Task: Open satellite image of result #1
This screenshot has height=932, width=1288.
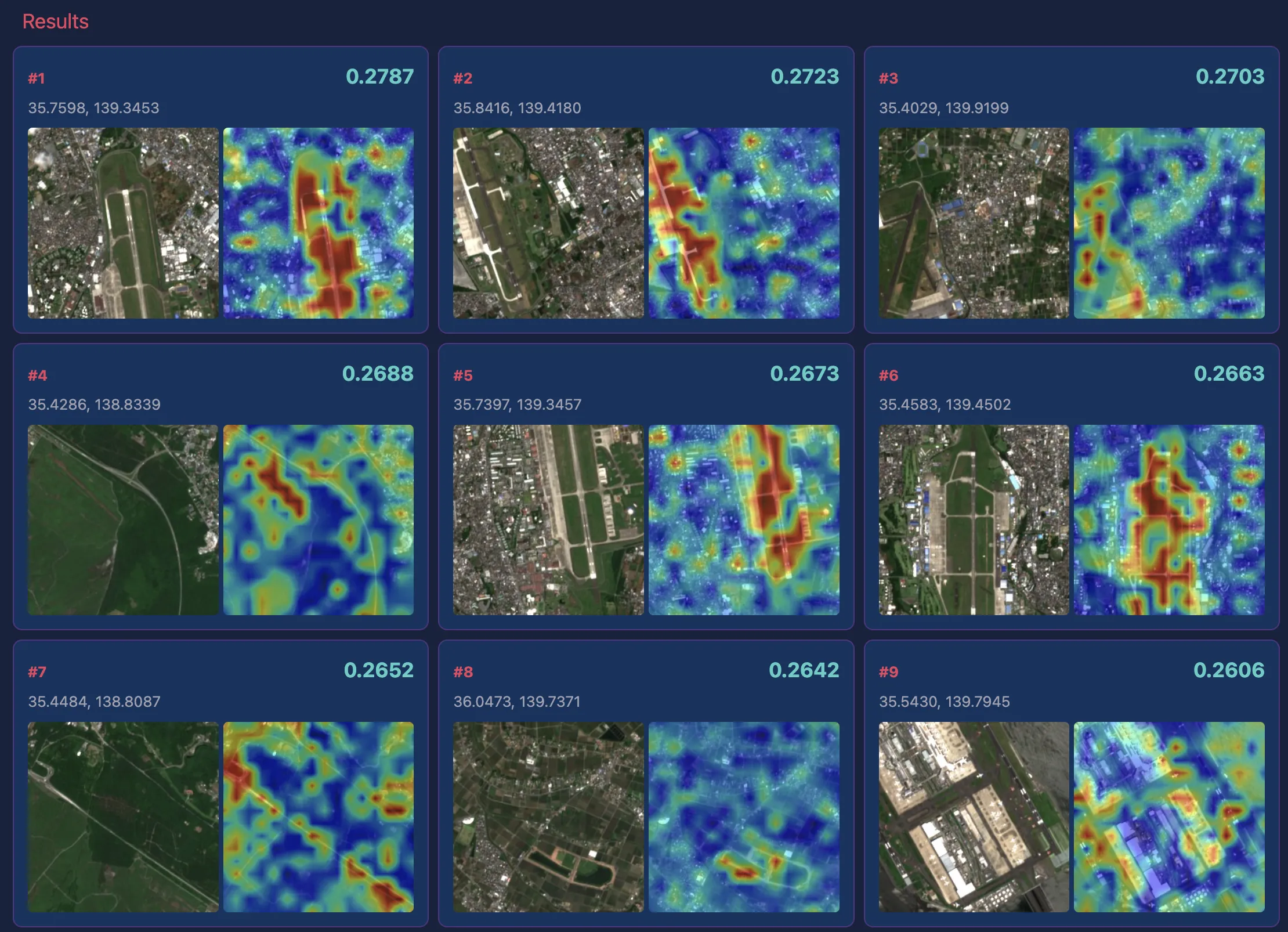Action: point(123,223)
